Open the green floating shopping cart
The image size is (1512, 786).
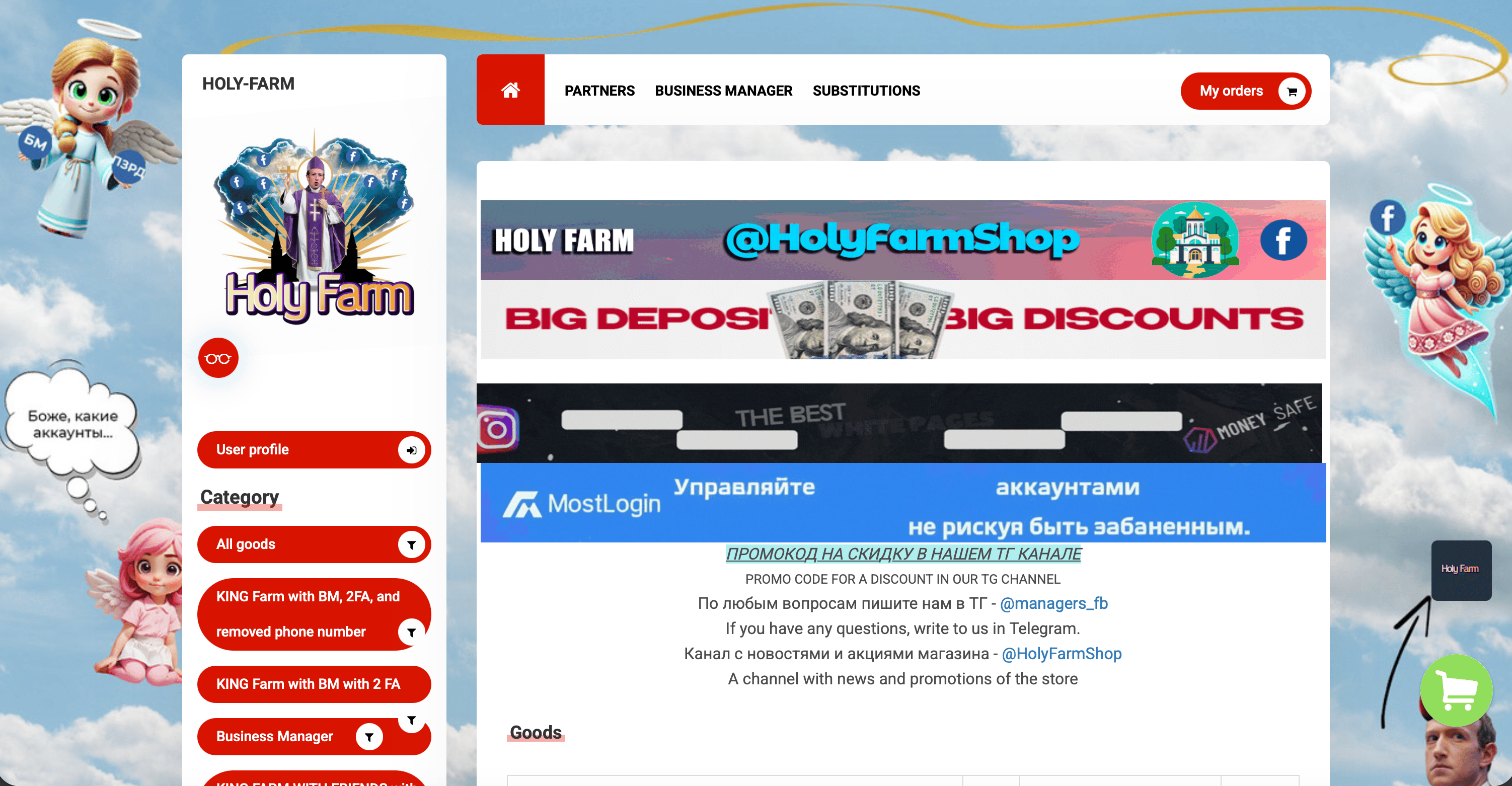[x=1456, y=690]
